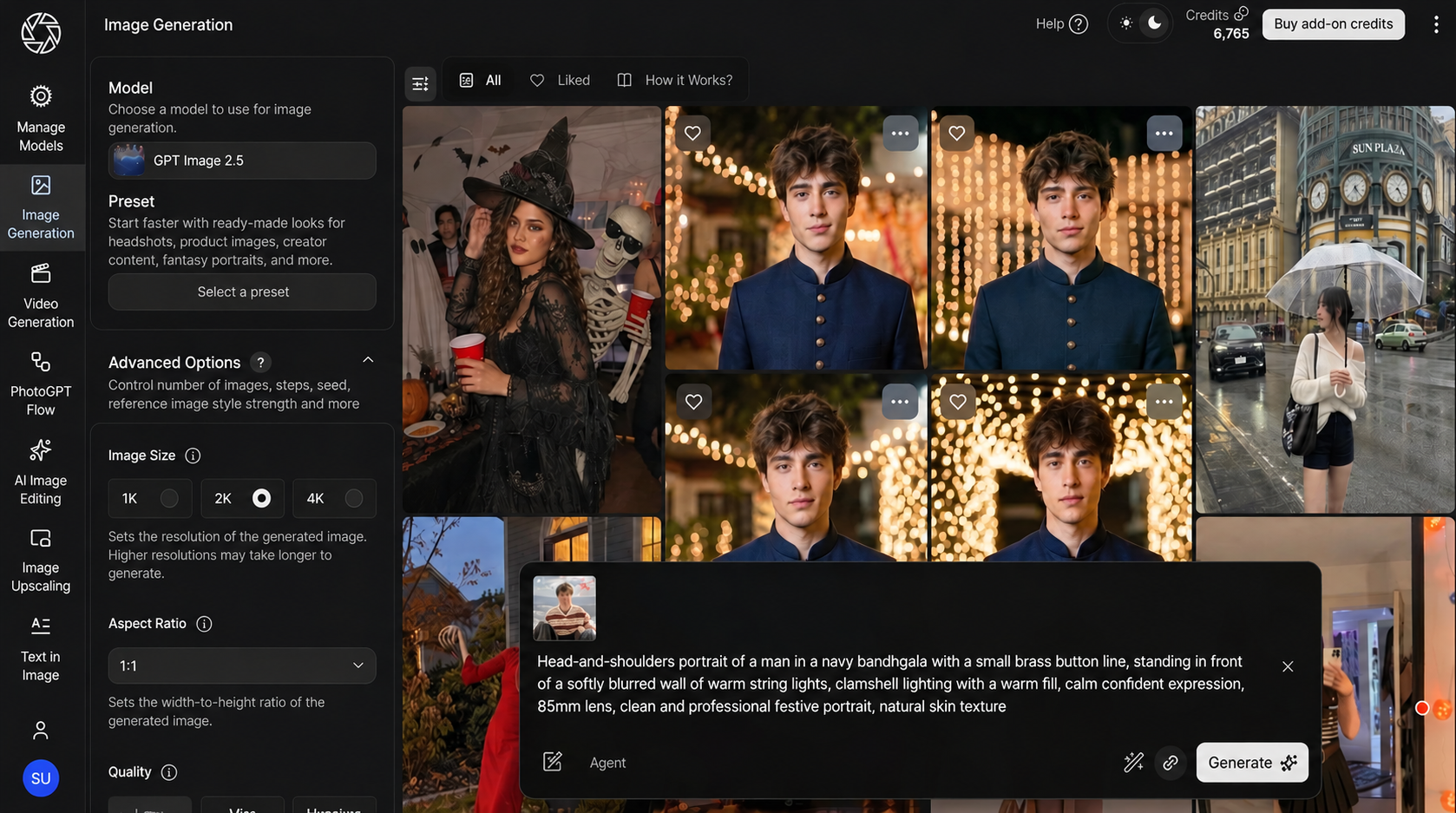
Task: Click the magic wand enhance icon
Action: [x=1133, y=763]
